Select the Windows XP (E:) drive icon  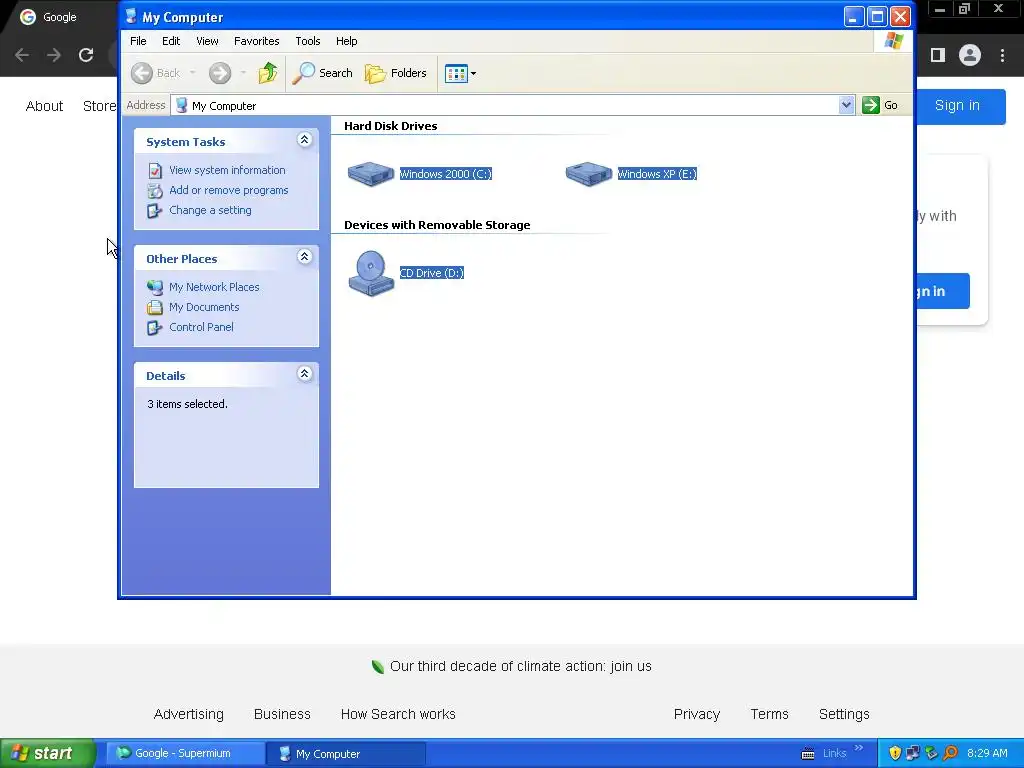coord(588,174)
